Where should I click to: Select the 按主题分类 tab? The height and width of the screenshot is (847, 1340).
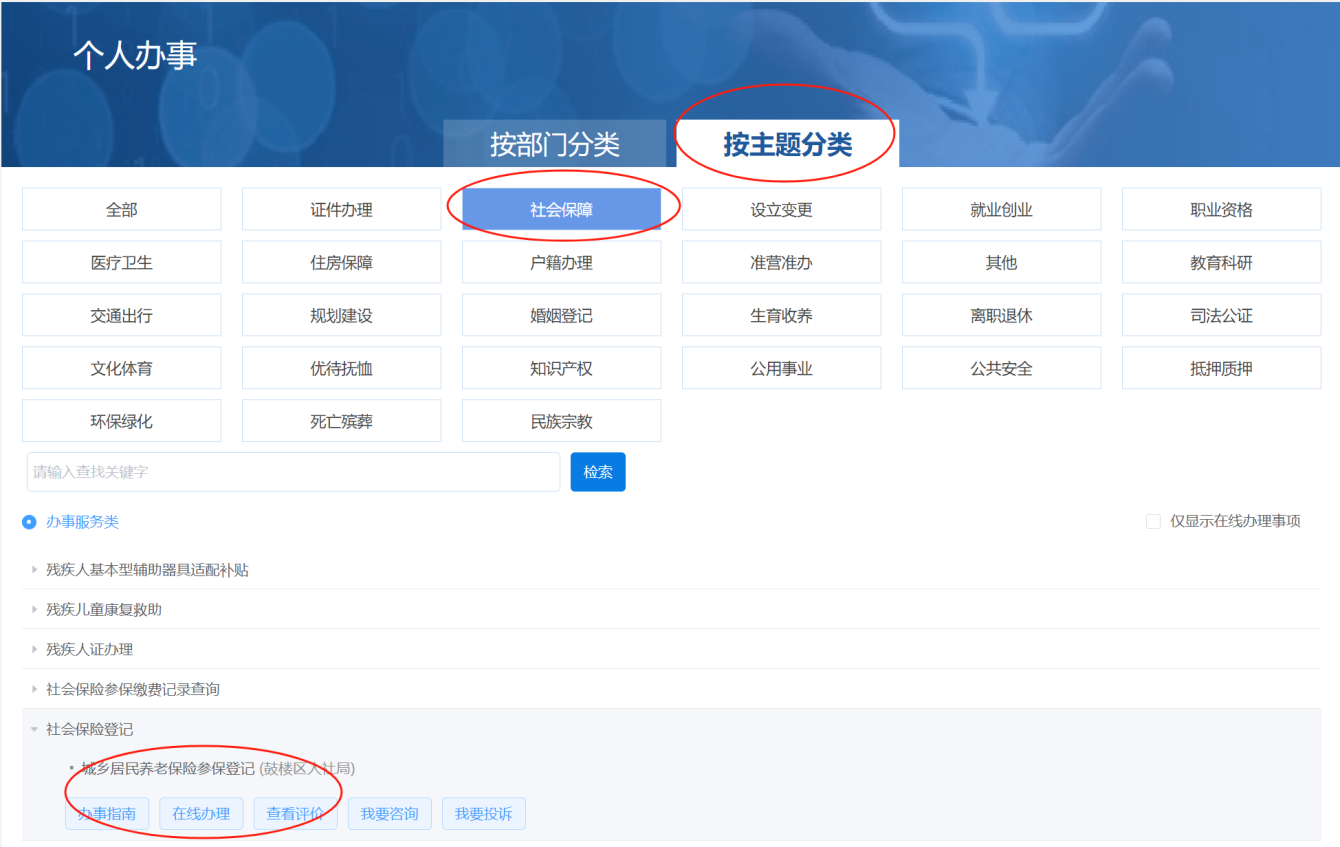pyautogui.click(x=787, y=144)
